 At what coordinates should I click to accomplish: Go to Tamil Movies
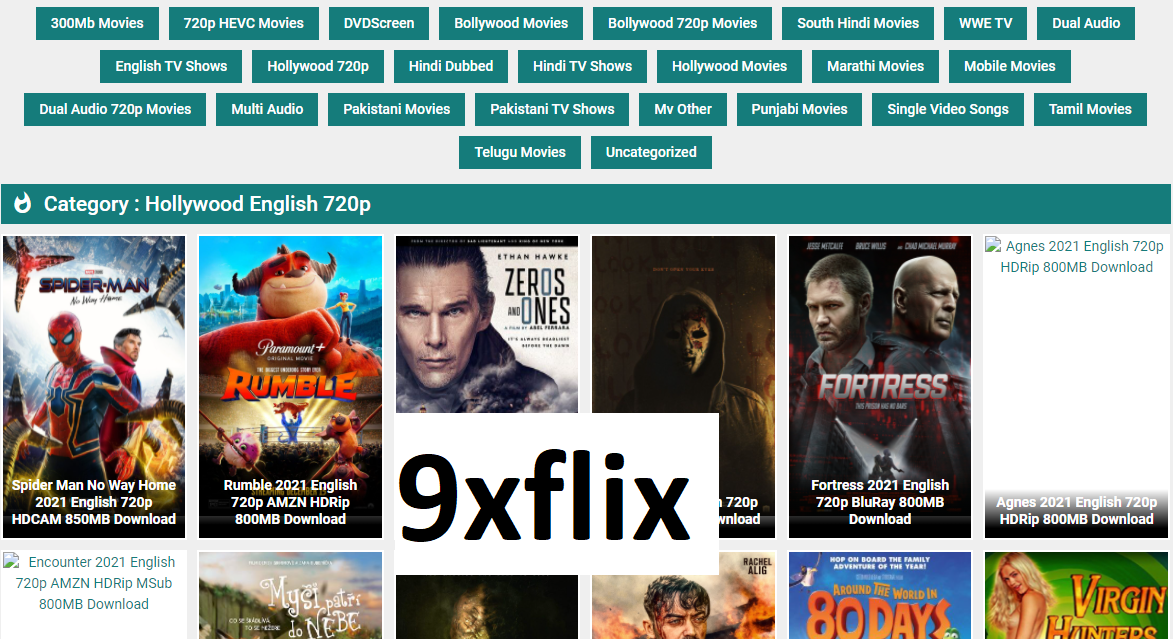[1090, 109]
